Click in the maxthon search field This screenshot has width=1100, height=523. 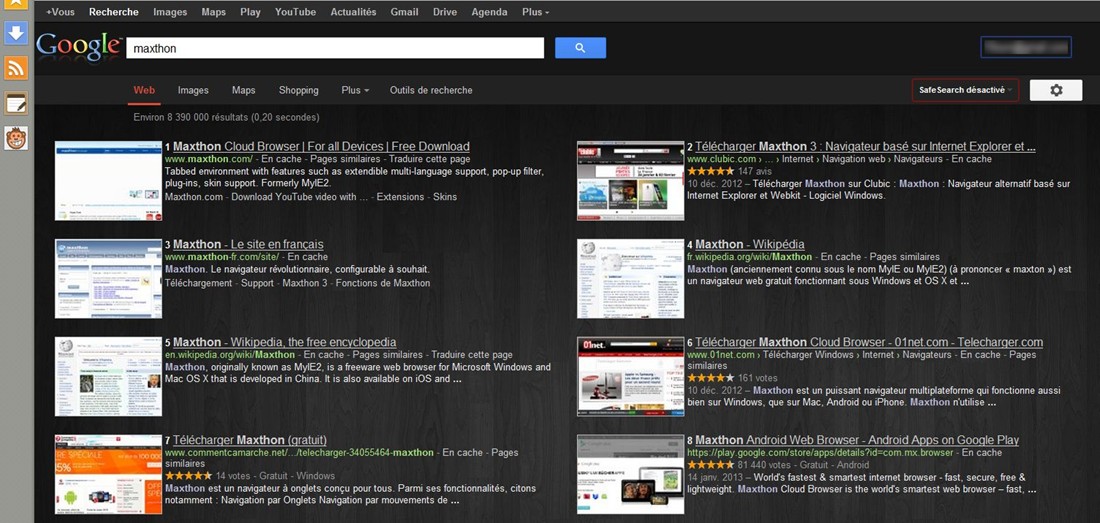click(x=335, y=48)
